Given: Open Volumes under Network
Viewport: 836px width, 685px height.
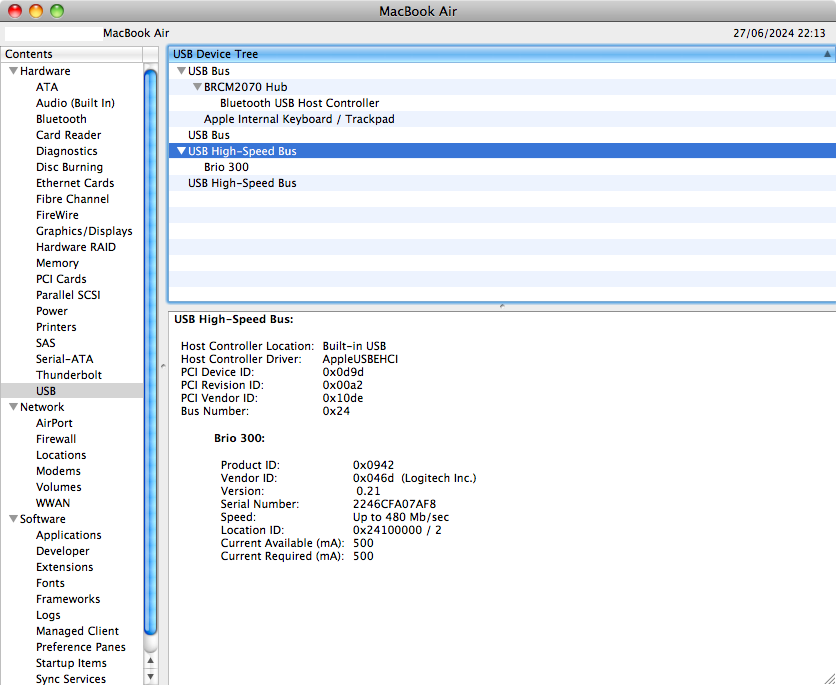Looking at the screenshot, I should 59,487.
